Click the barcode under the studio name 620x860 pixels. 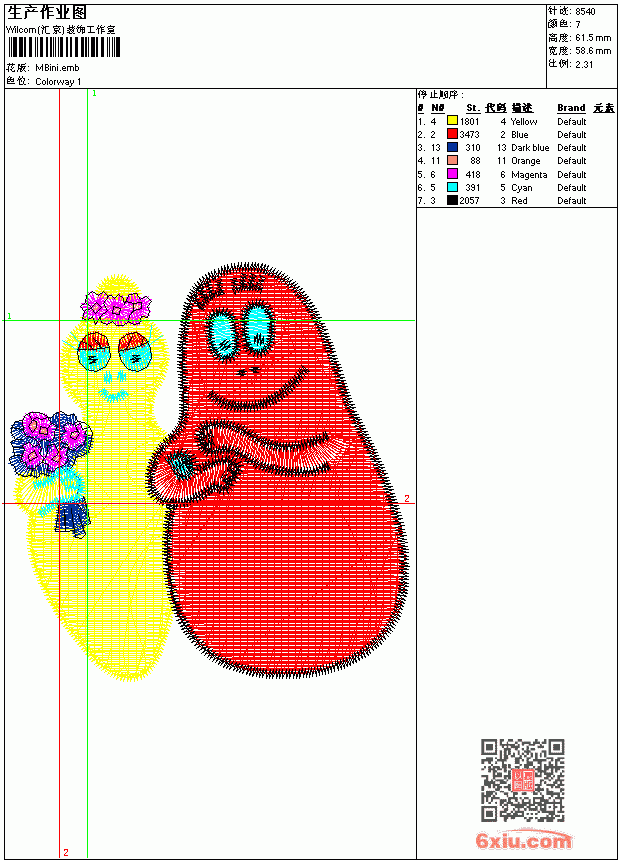point(64,47)
